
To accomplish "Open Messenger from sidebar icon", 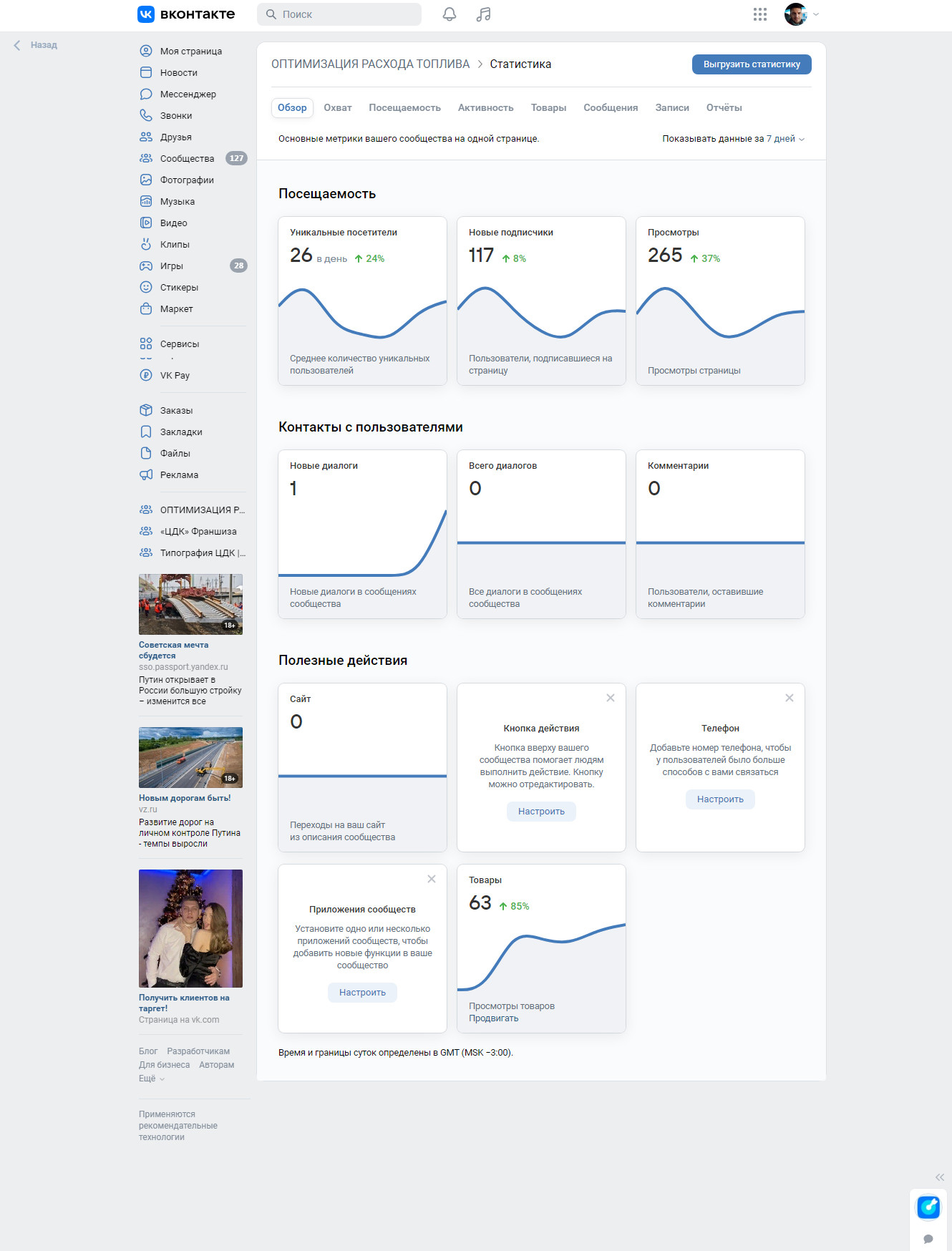I will coord(146,94).
